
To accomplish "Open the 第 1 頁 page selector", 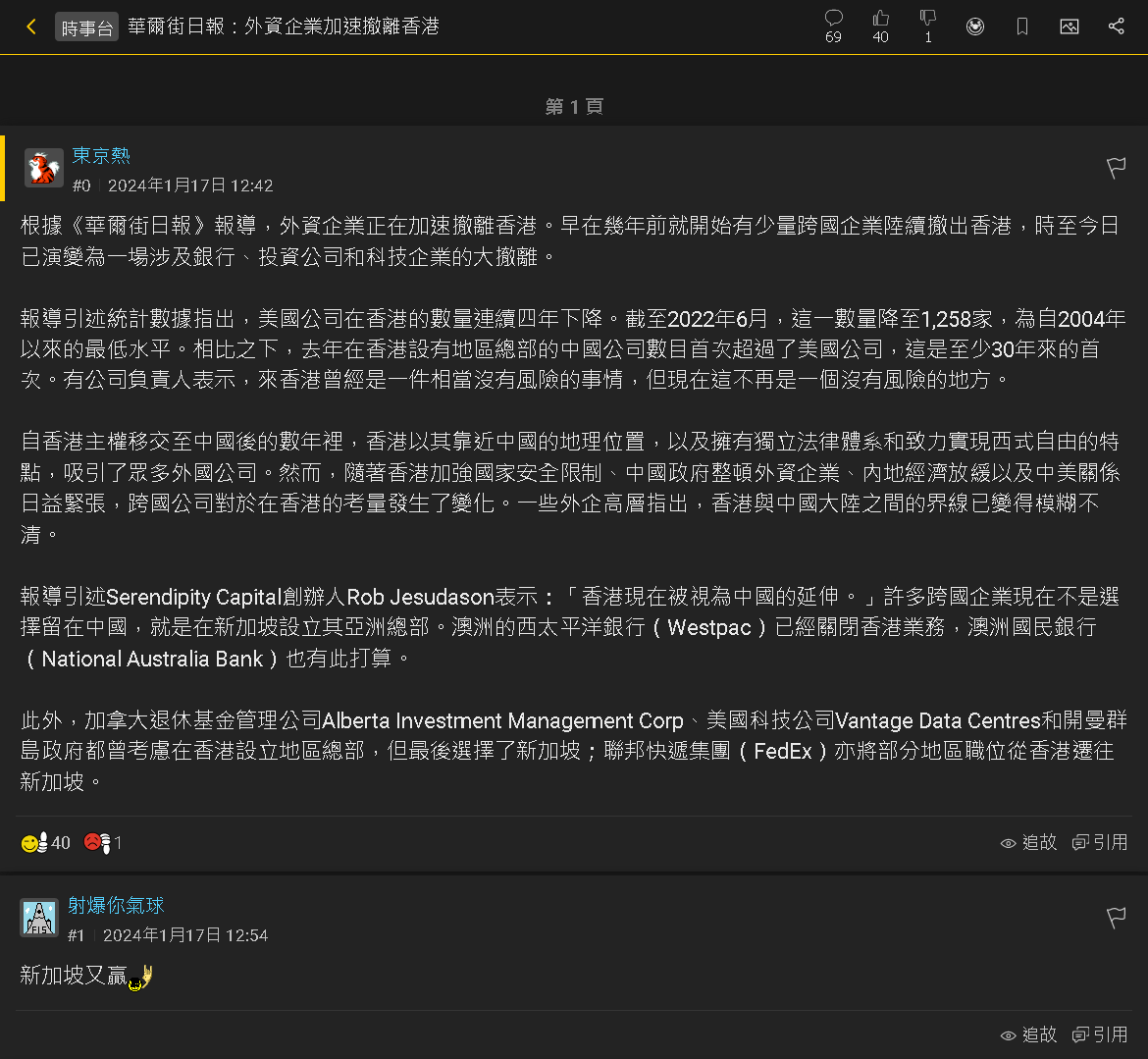I will point(573,107).
